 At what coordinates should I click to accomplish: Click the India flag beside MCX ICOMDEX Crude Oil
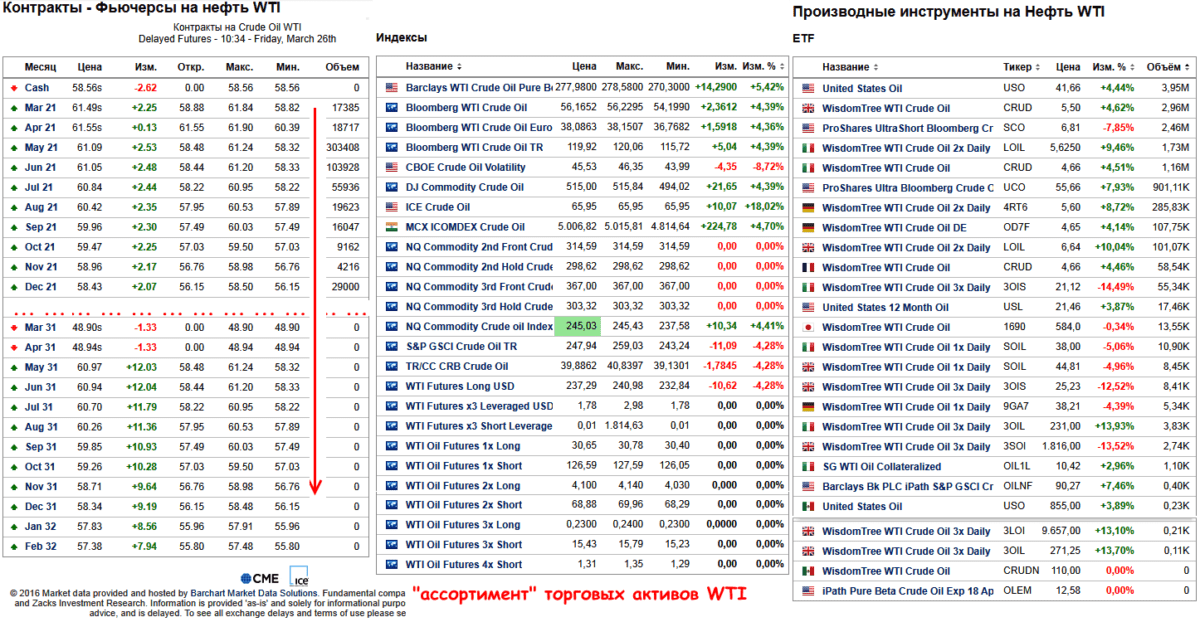391,227
